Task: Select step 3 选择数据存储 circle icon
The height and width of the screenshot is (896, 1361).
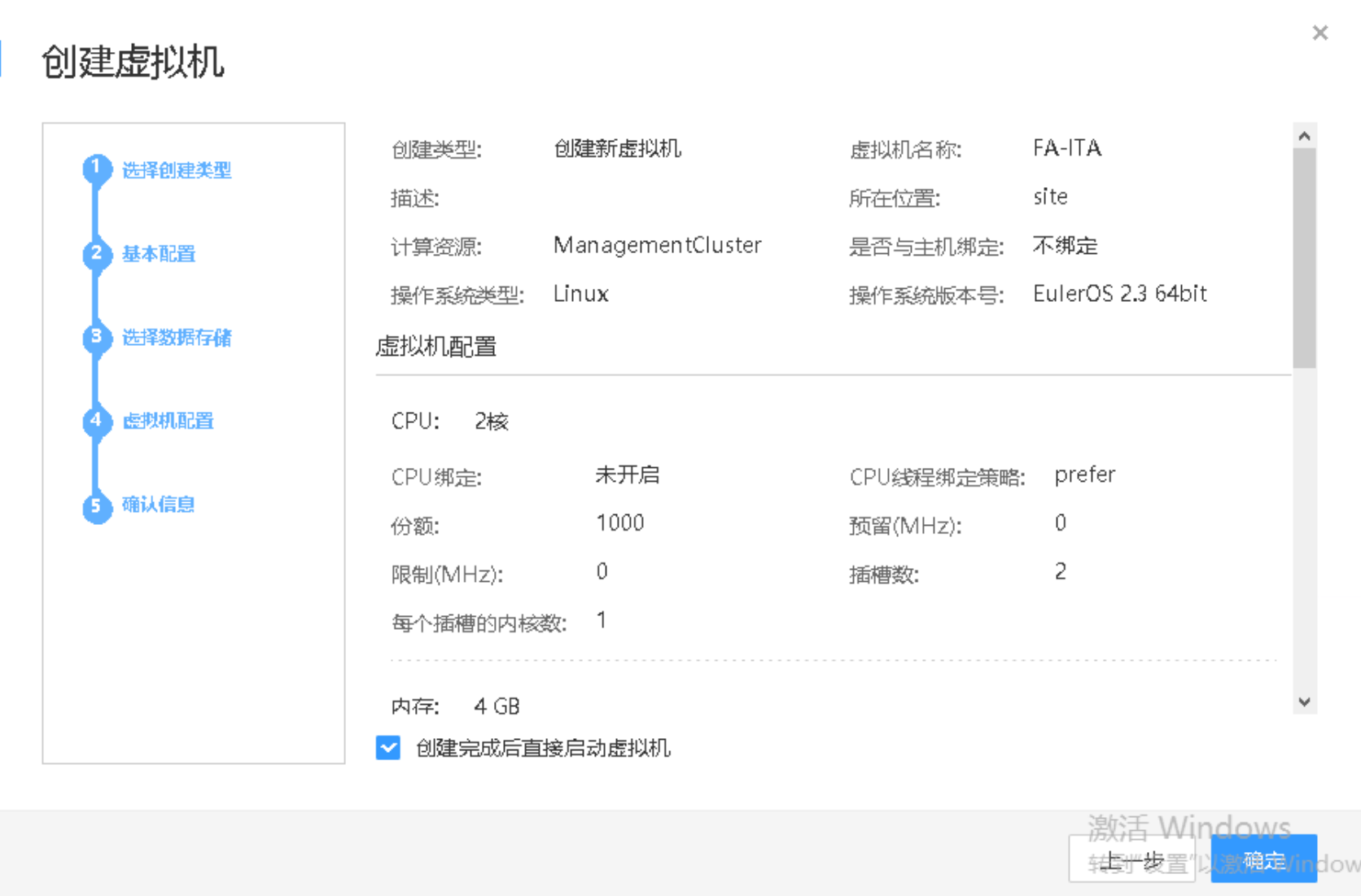Action: click(96, 339)
